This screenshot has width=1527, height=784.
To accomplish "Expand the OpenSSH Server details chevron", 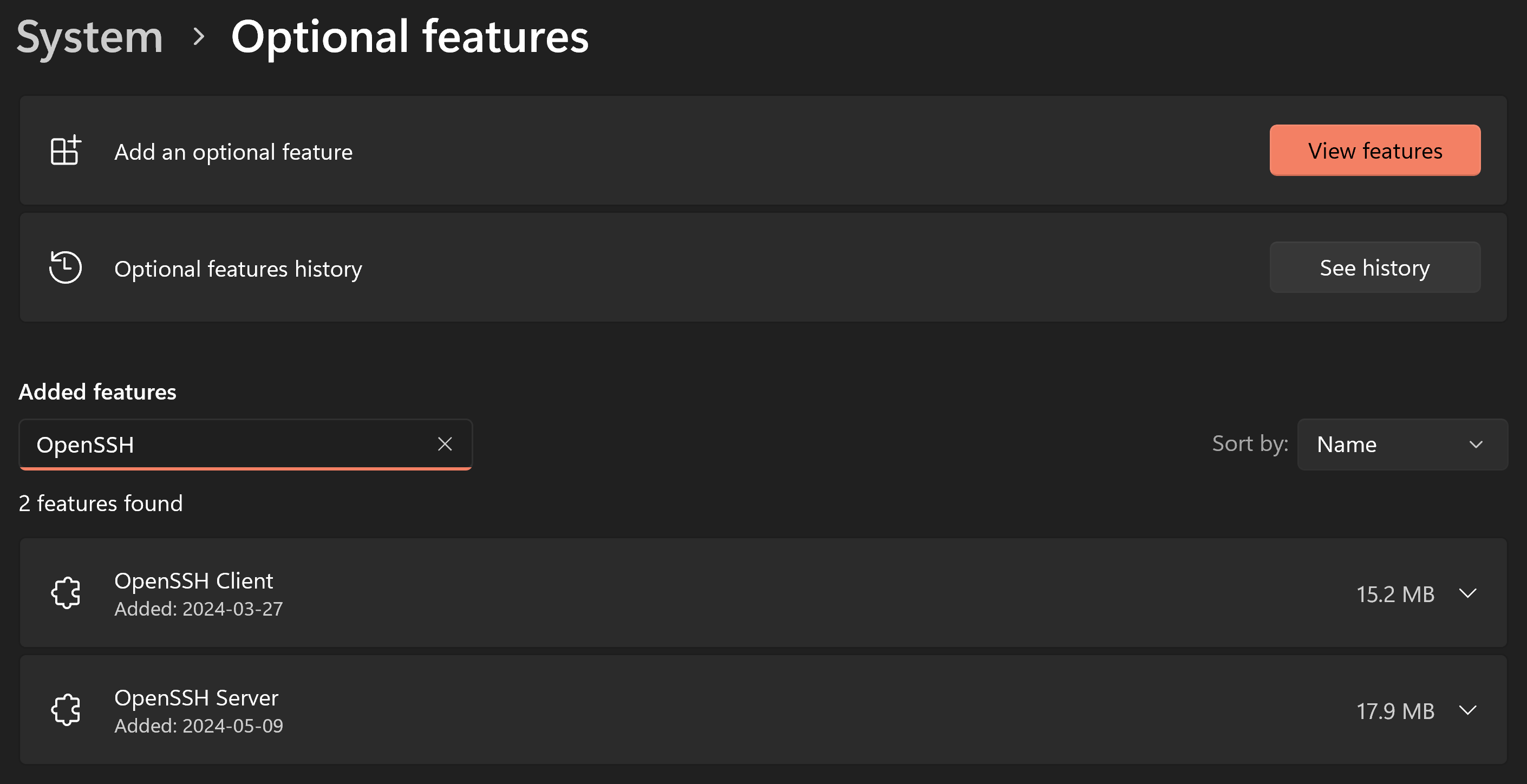I will pyautogui.click(x=1469, y=710).
